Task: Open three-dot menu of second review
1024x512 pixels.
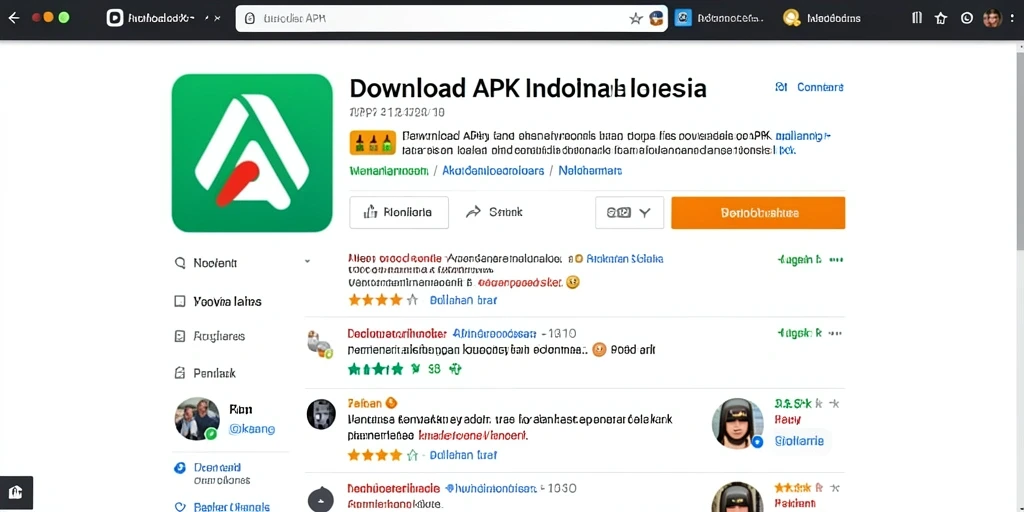Action: (836, 333)
